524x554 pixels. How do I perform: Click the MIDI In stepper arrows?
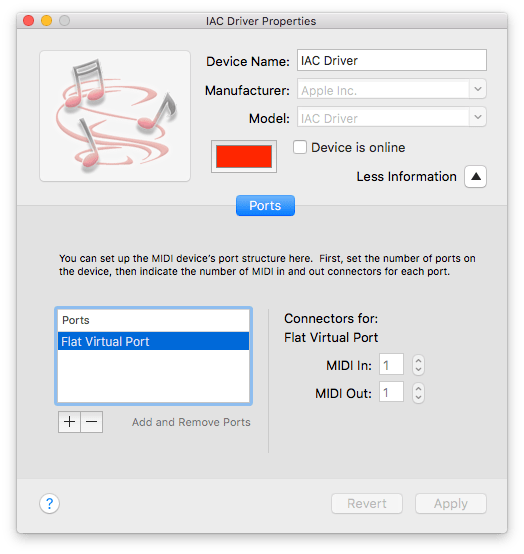(418, 365)
